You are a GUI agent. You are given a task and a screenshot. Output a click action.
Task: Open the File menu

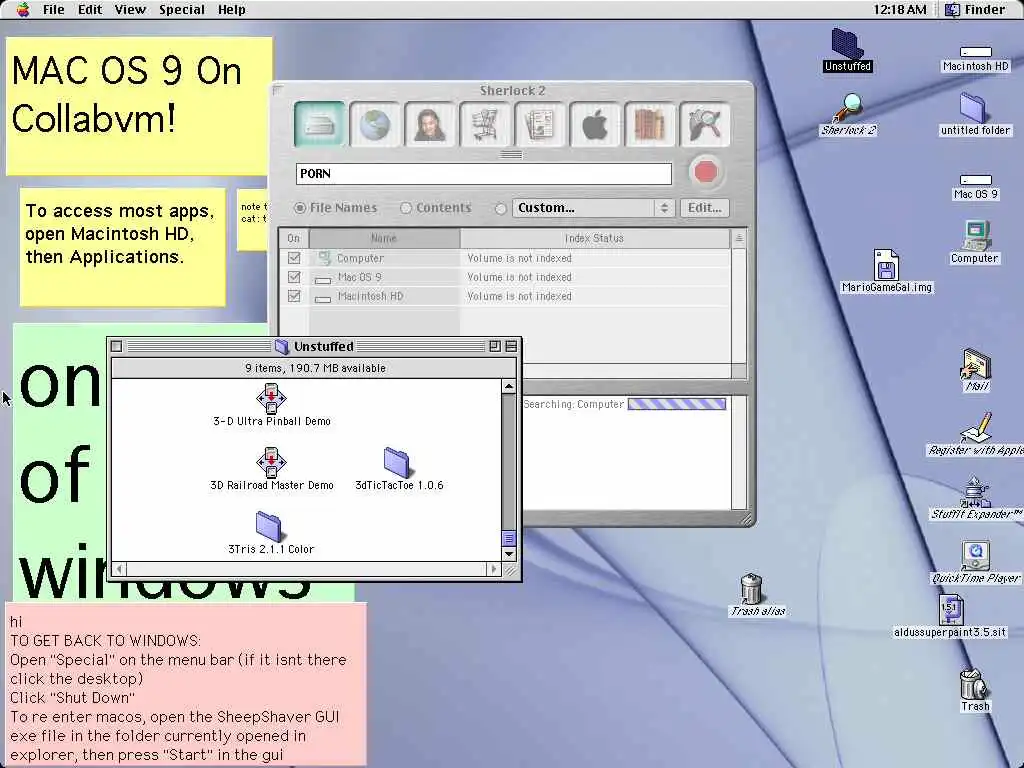click(x=54, y=10)
